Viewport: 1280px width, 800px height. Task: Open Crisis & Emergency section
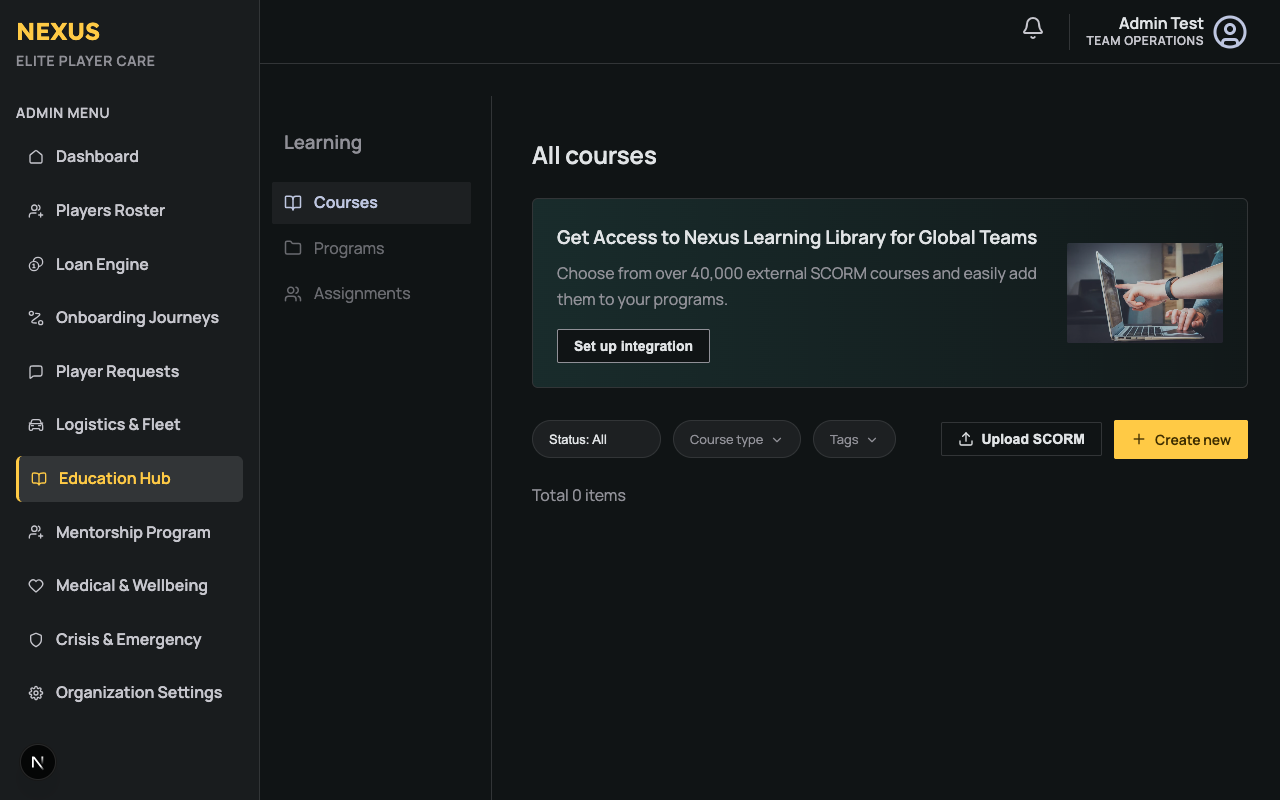[x=129, y=640]
